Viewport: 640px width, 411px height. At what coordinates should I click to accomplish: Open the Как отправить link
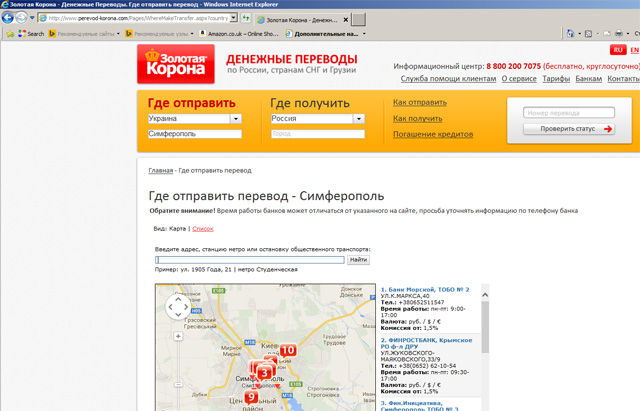coord(420,102)
